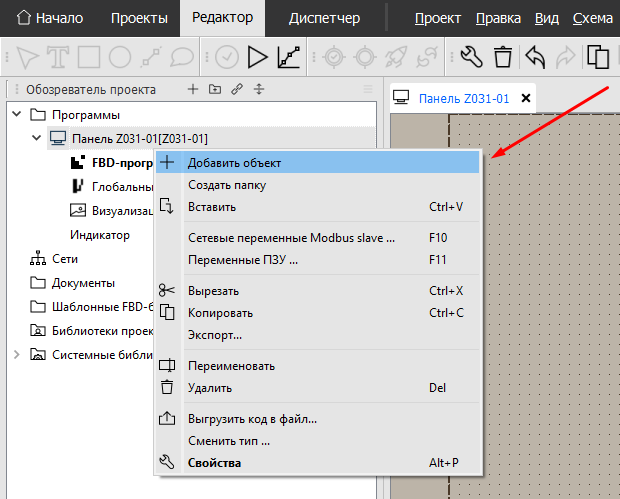
Task: Click the plus icon in project explorer header
Action: point(193,90)
